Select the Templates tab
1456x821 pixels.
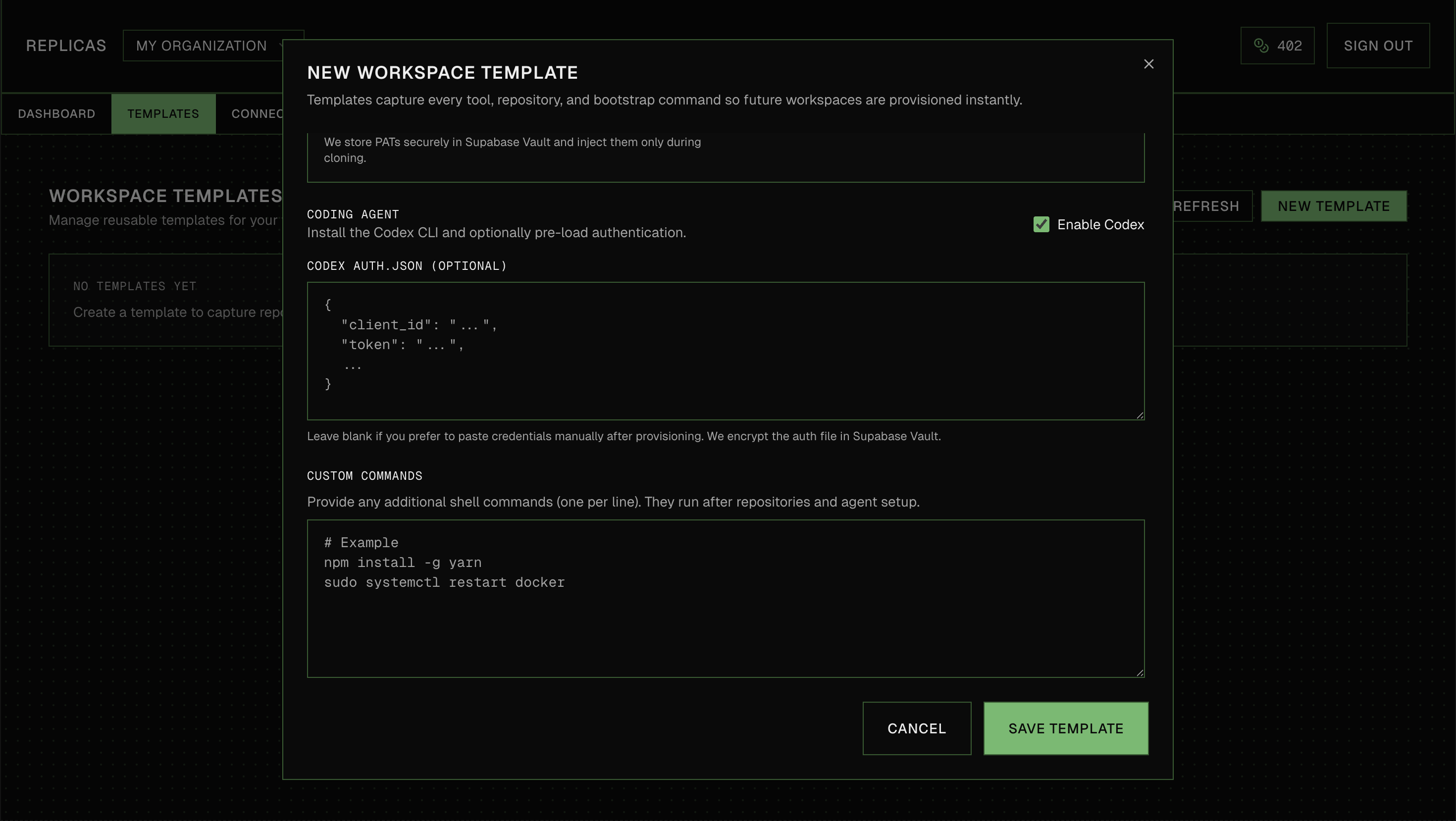point(163,113)
